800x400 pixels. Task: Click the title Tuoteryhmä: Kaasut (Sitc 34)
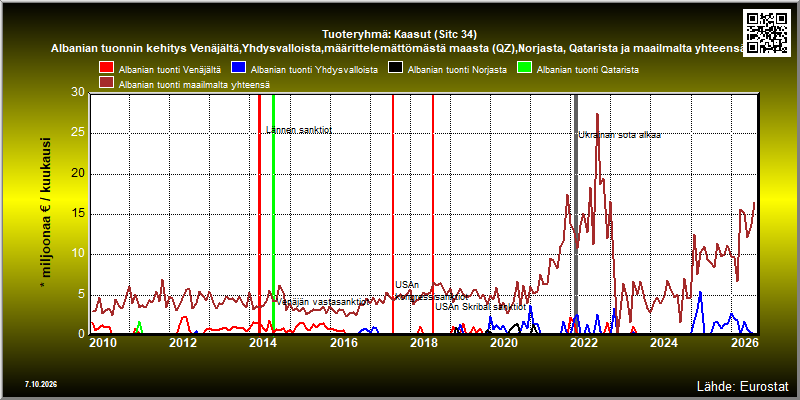pyautogui.click(x=399, y=35)
